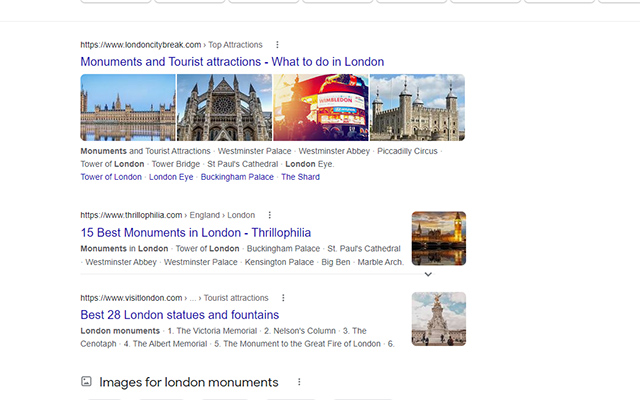The image size is (640, 400).
Task: Click the londoncitybreak.com URL breadcrumb
Action: [x=171, y=44]
